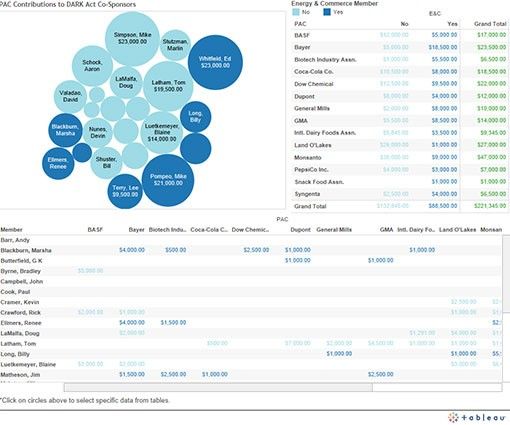Click the Bayer column header in the member table
The image size is (510, 425).
136,229
